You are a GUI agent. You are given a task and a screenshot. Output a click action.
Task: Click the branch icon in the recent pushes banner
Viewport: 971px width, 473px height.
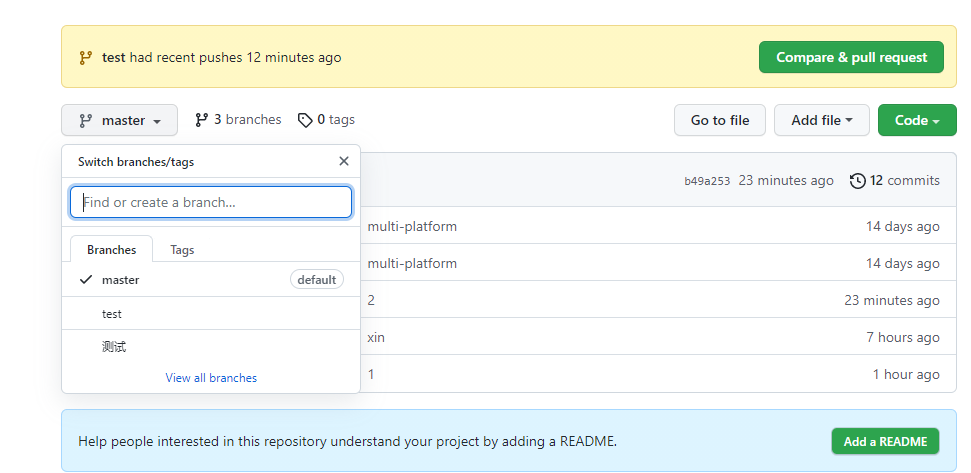click(85, 58)
